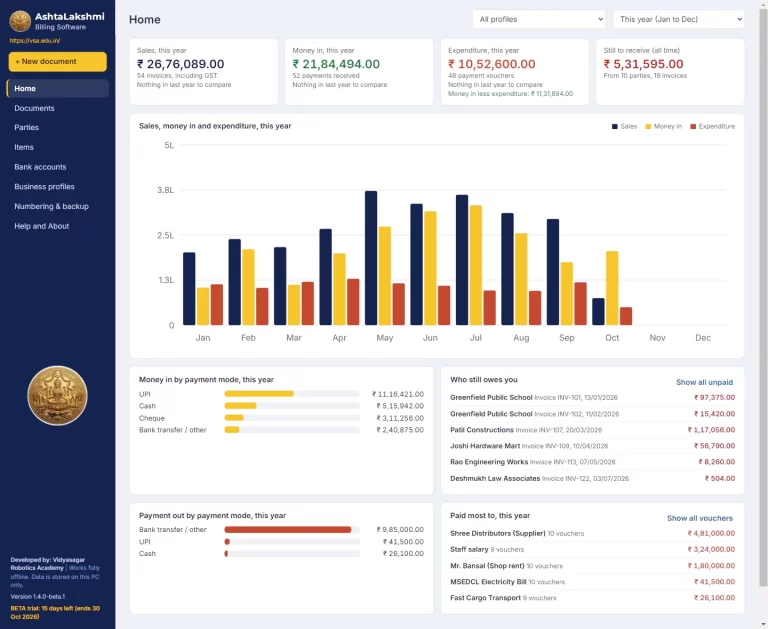Screen dimensions: 768x629
Task: Click the Expenditure this year card
Action: tap(515, 72)
